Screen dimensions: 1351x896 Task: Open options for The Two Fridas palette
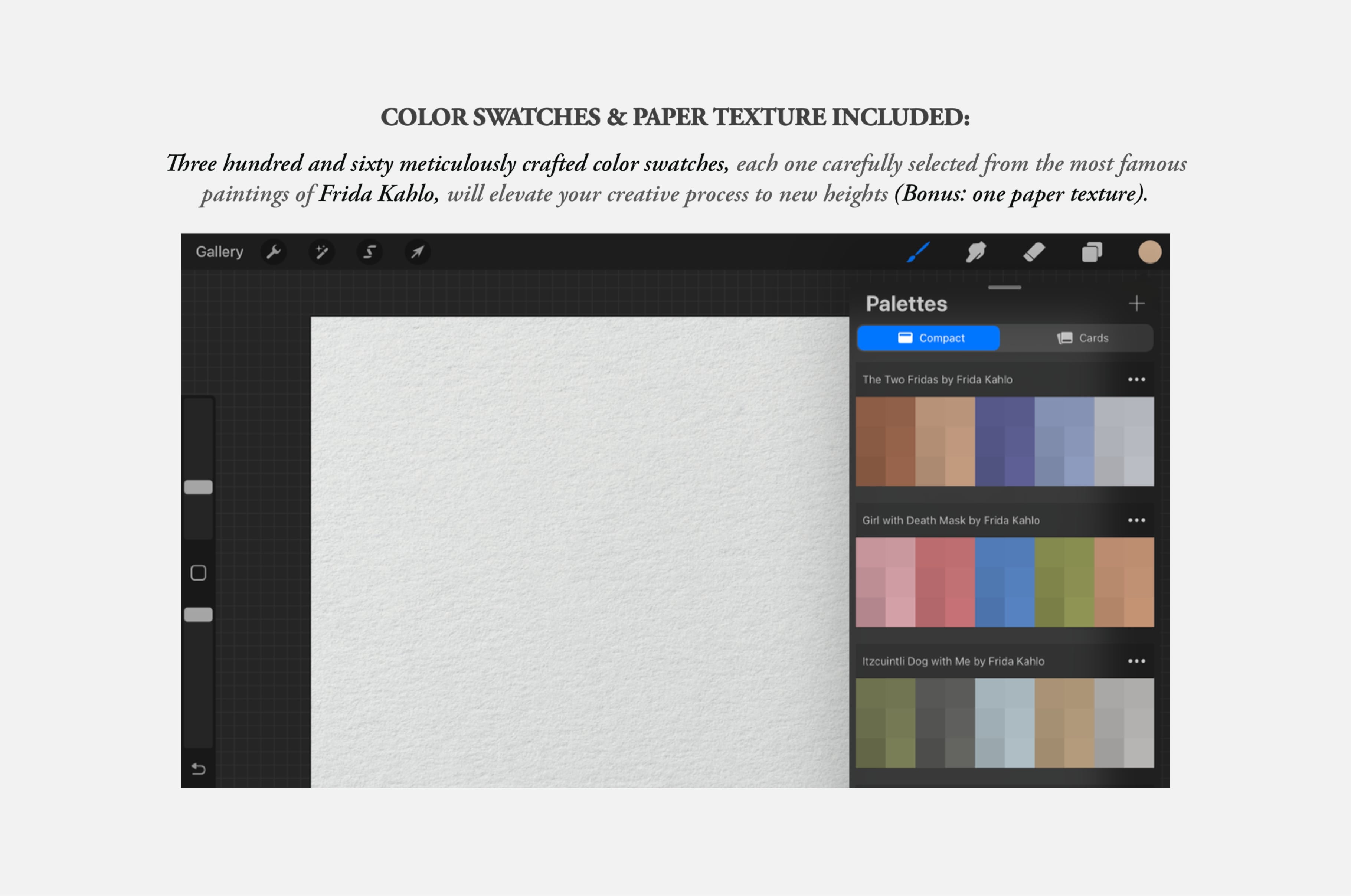coord(1136,379)
